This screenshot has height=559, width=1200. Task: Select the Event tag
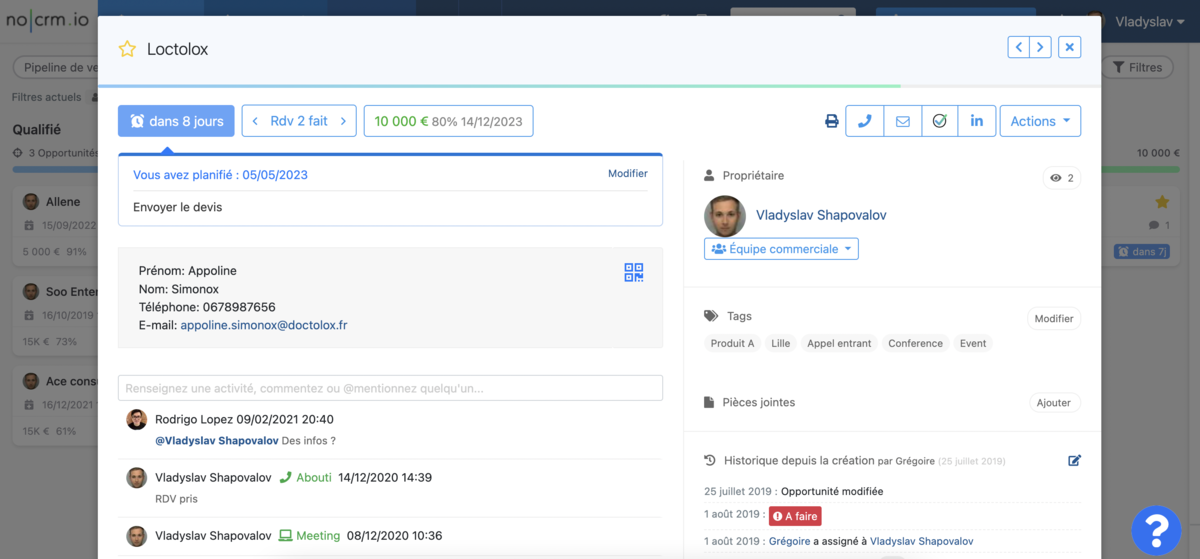(973, 343)
